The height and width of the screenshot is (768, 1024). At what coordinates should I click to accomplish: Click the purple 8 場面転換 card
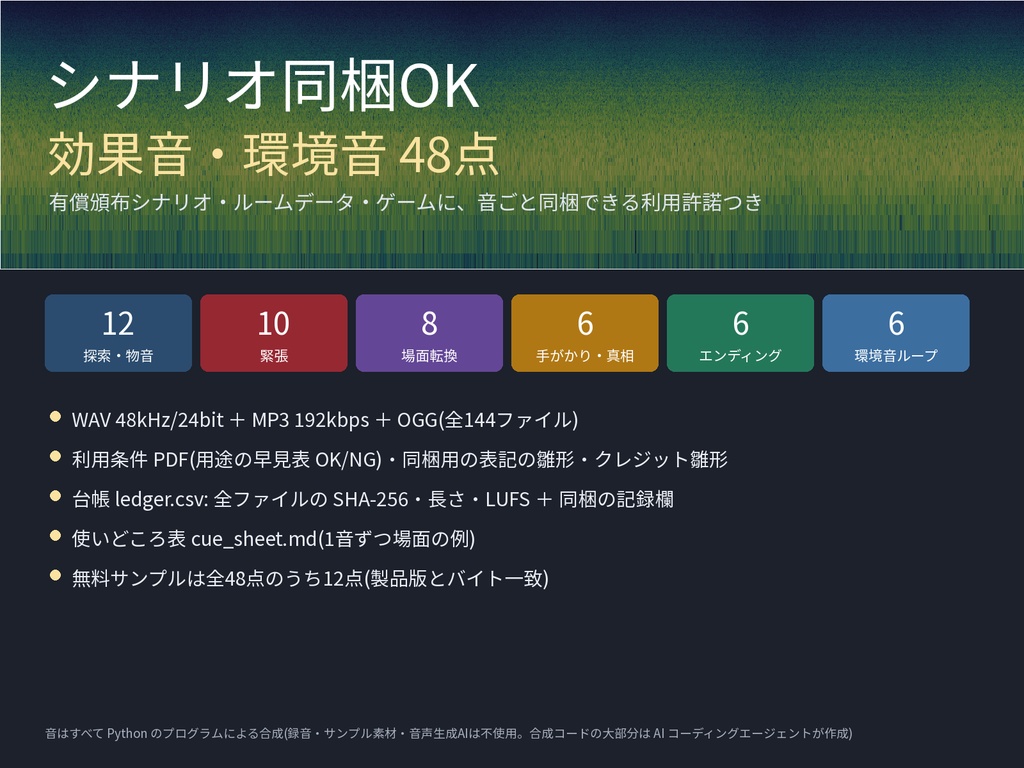[x=429, y=333]
